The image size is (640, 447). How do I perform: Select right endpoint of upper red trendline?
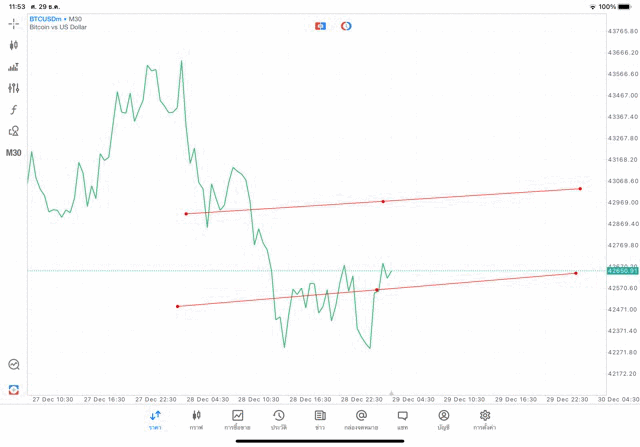coord(580,188)
